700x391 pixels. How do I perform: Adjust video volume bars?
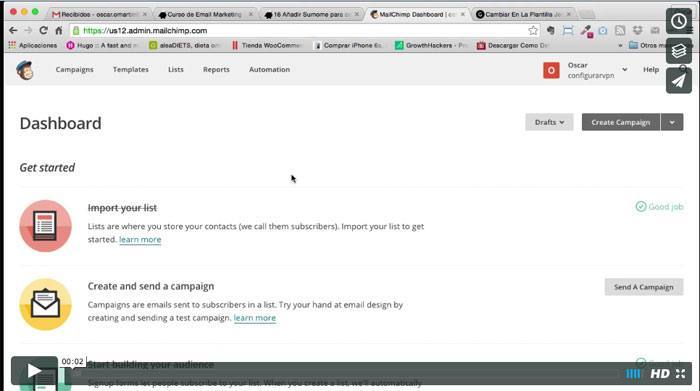[633, 374]
